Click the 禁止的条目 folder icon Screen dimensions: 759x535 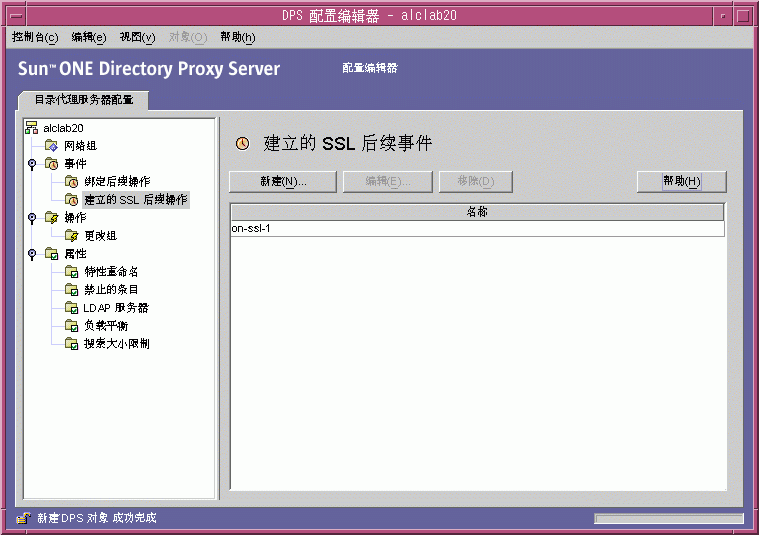pyautogui.click(x=72, y=290)
